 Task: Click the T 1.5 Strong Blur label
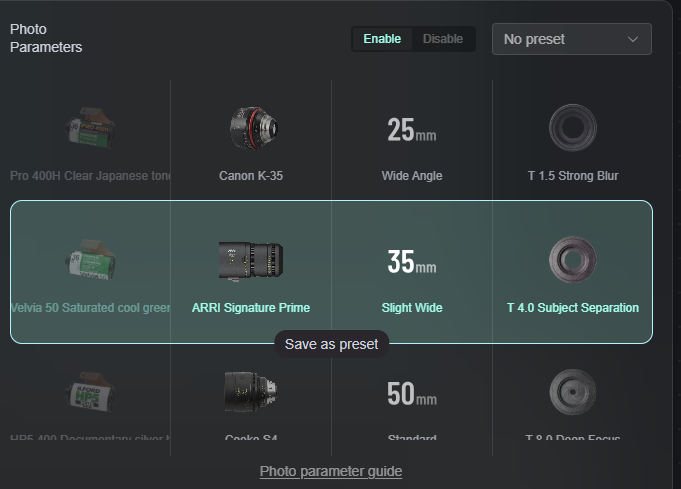pyautogui.click(x=573, y=176)
